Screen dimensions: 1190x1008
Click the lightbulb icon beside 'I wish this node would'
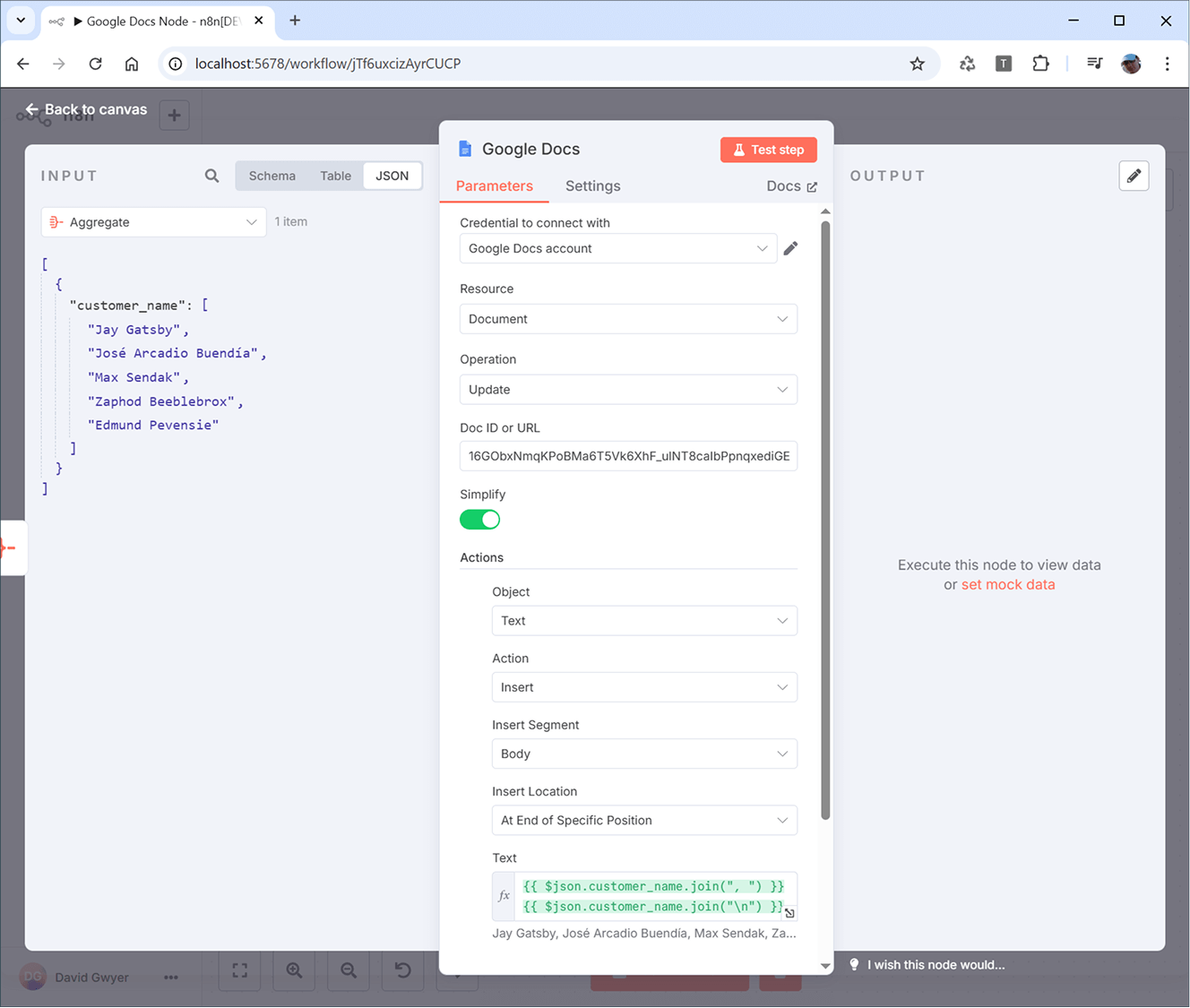click(x=854, y=965)
